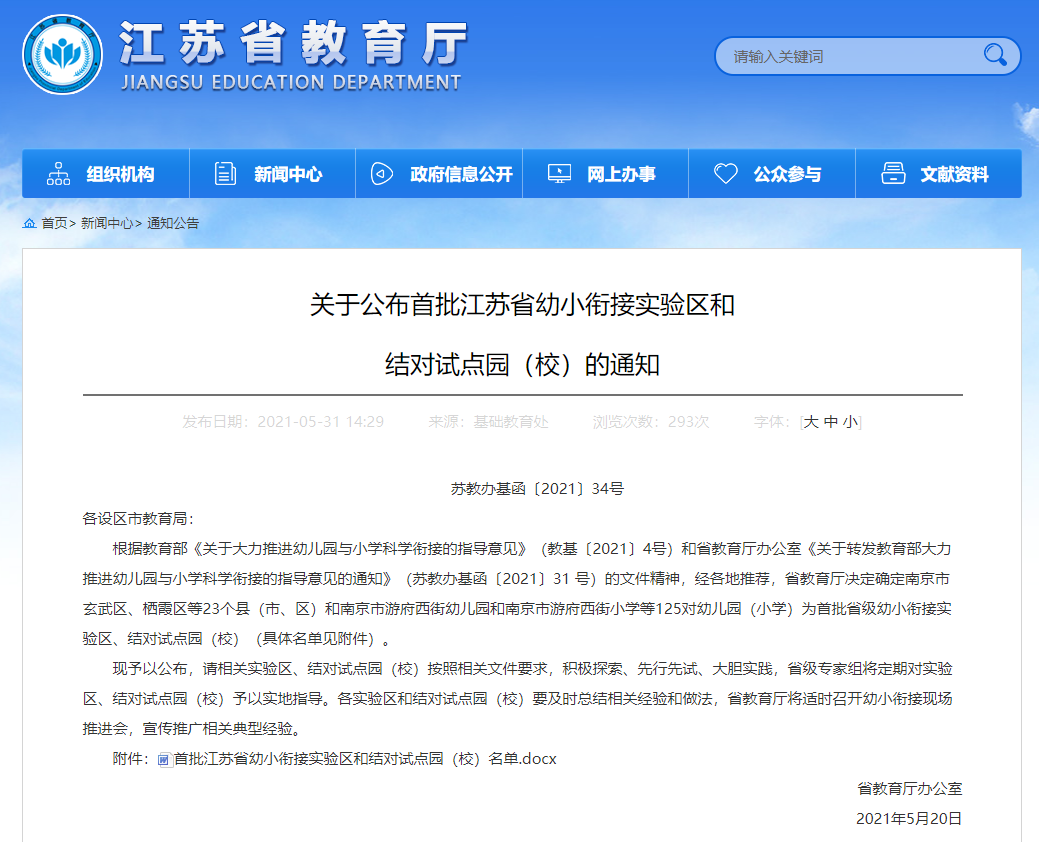Click the view count 293次
This screenshot has height=842, width=1039.
click(688, 422)
